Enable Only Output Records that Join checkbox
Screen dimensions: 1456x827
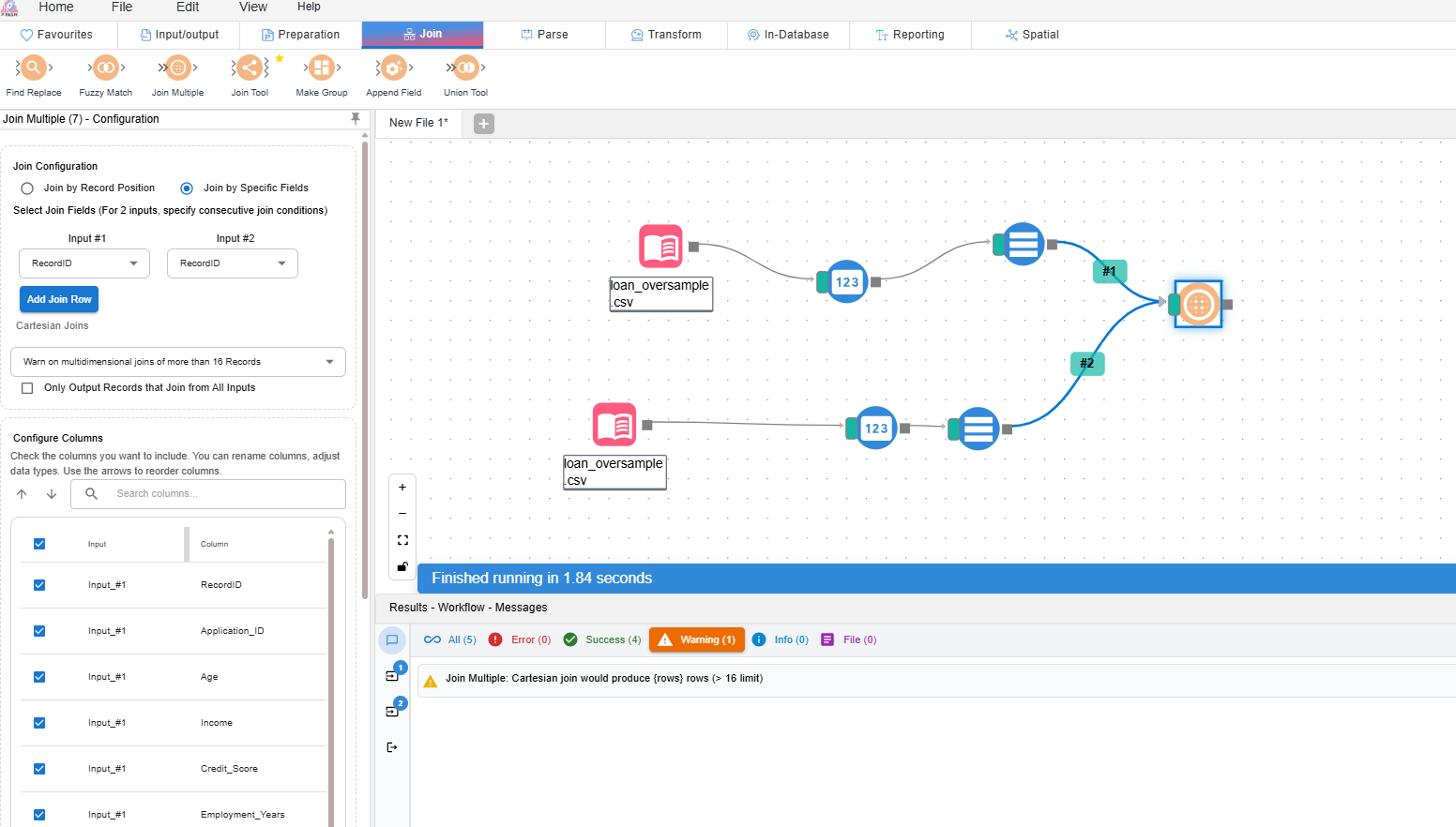27,388
